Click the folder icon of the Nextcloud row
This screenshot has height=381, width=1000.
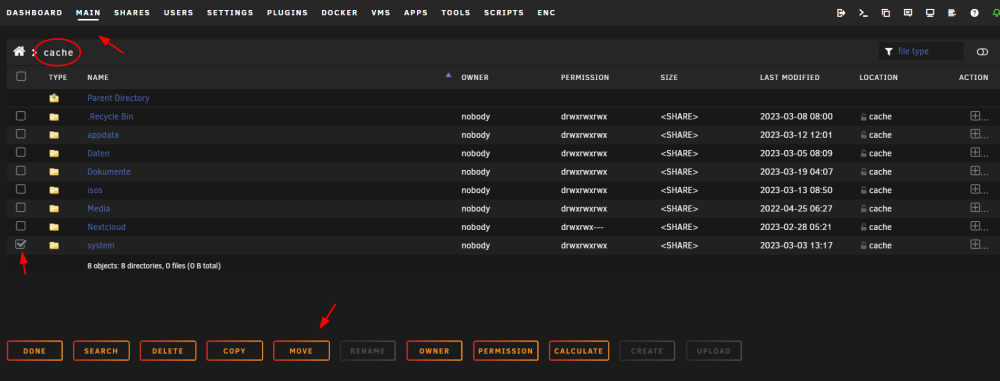[x=54, y=227]
